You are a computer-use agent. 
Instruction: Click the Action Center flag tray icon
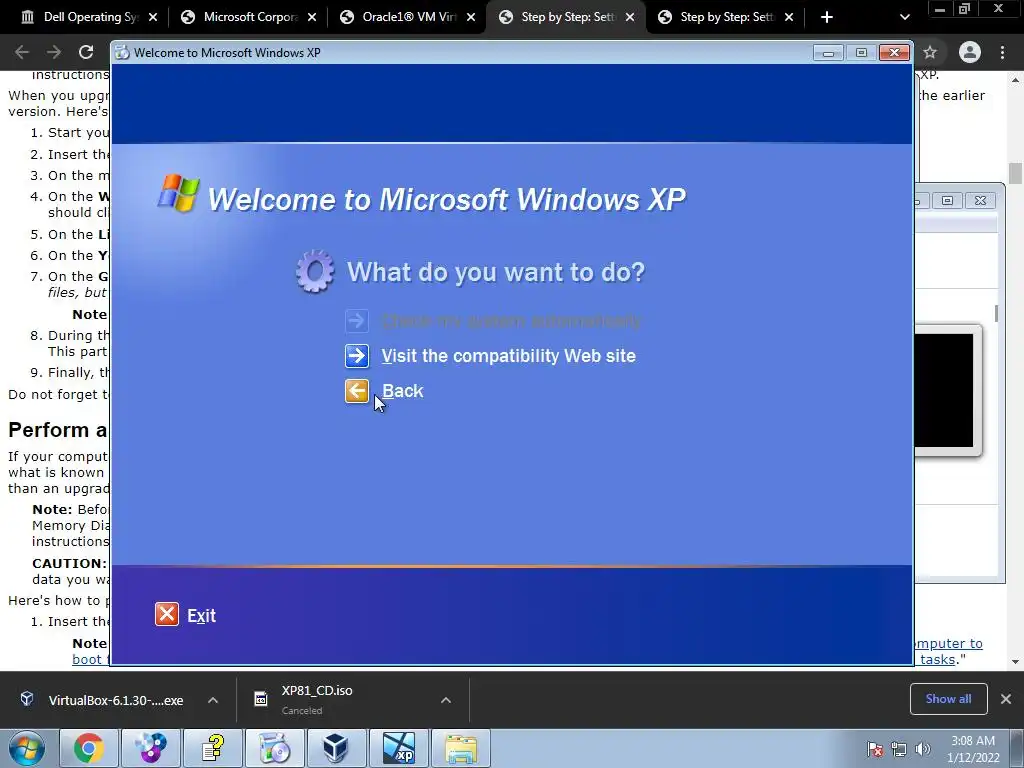tap(875, 749)
